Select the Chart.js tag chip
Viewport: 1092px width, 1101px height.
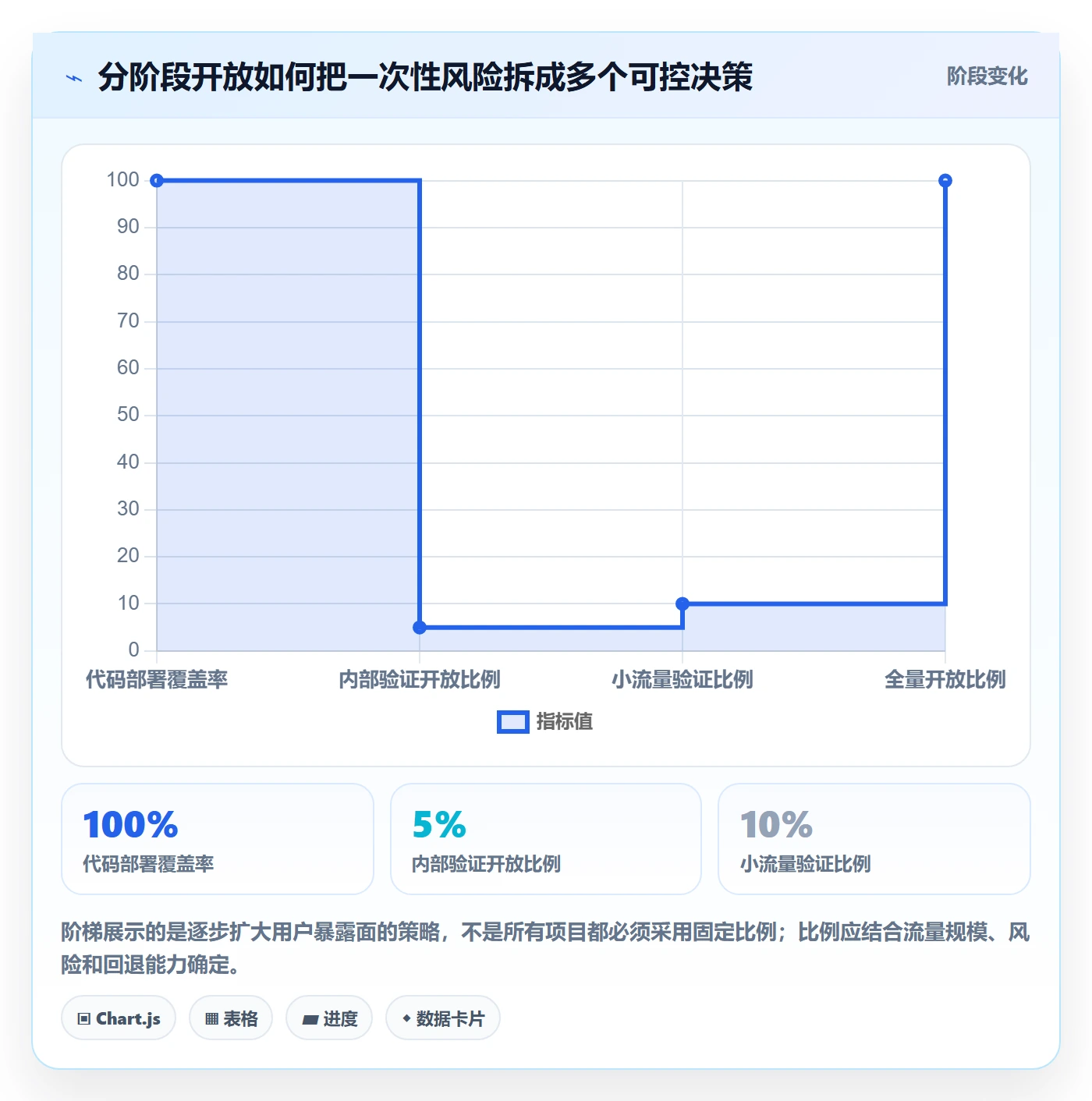[x=119, y=1018]
